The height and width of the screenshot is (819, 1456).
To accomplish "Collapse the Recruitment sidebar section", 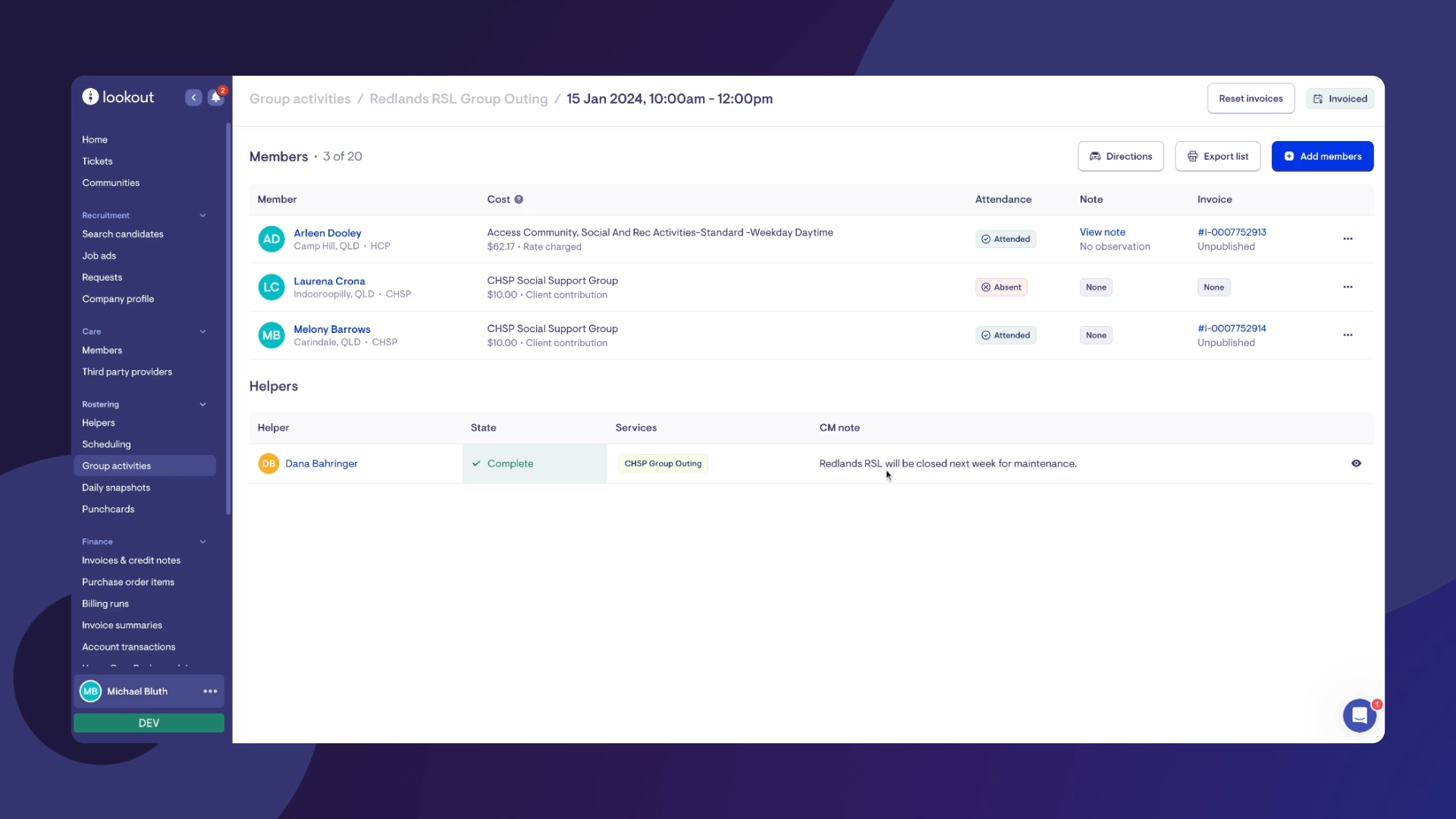I will click(x=202, y=215).
